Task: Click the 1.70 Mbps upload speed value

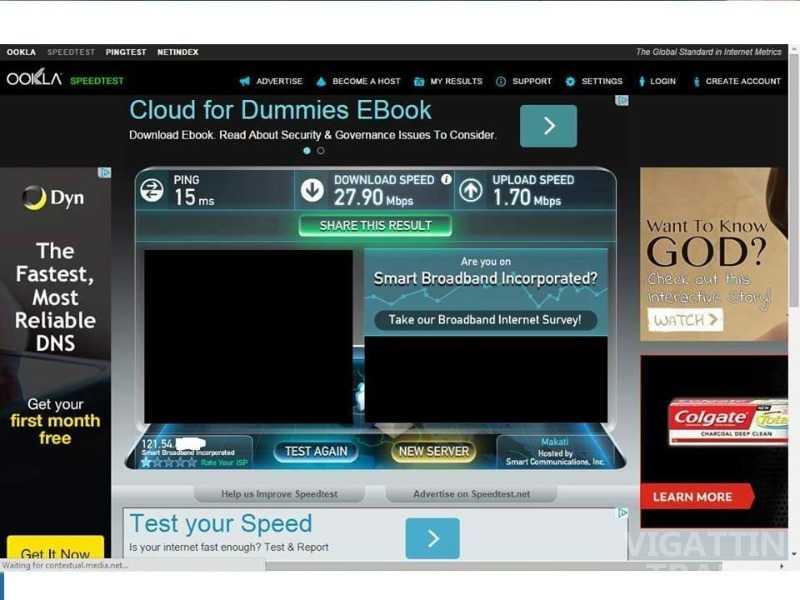Action: click(x=527, y=197)
